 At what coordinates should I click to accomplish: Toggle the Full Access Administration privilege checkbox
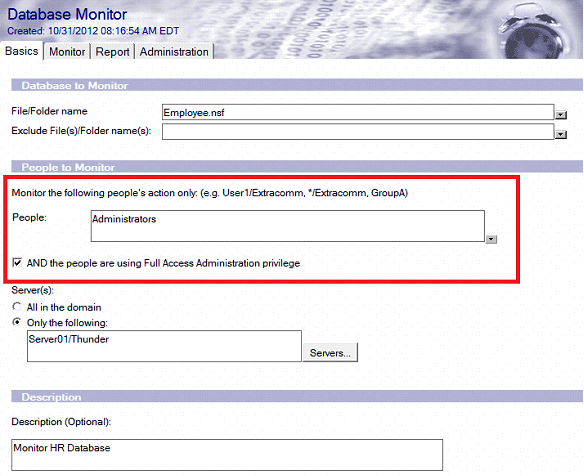(x=17, y=263)
